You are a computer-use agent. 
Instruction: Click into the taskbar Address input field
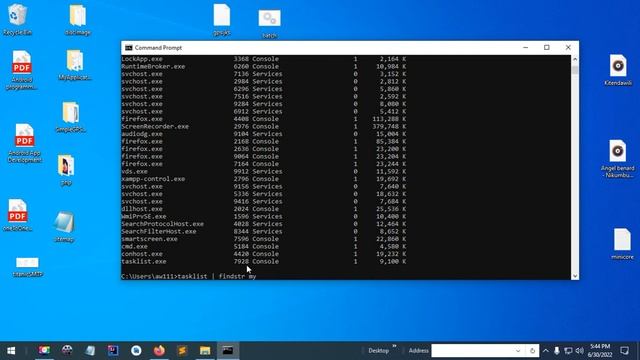point(472,351)
